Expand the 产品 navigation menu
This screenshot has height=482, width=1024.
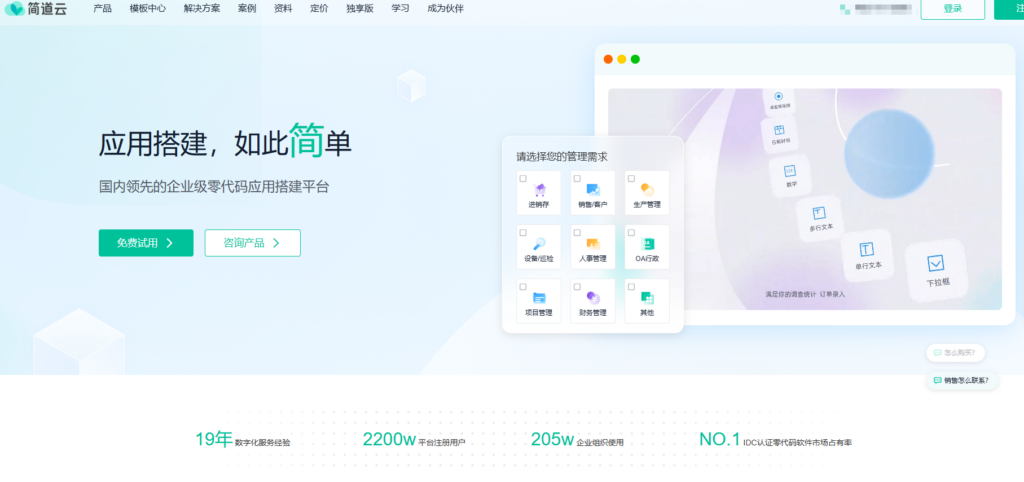click(102, 8)
